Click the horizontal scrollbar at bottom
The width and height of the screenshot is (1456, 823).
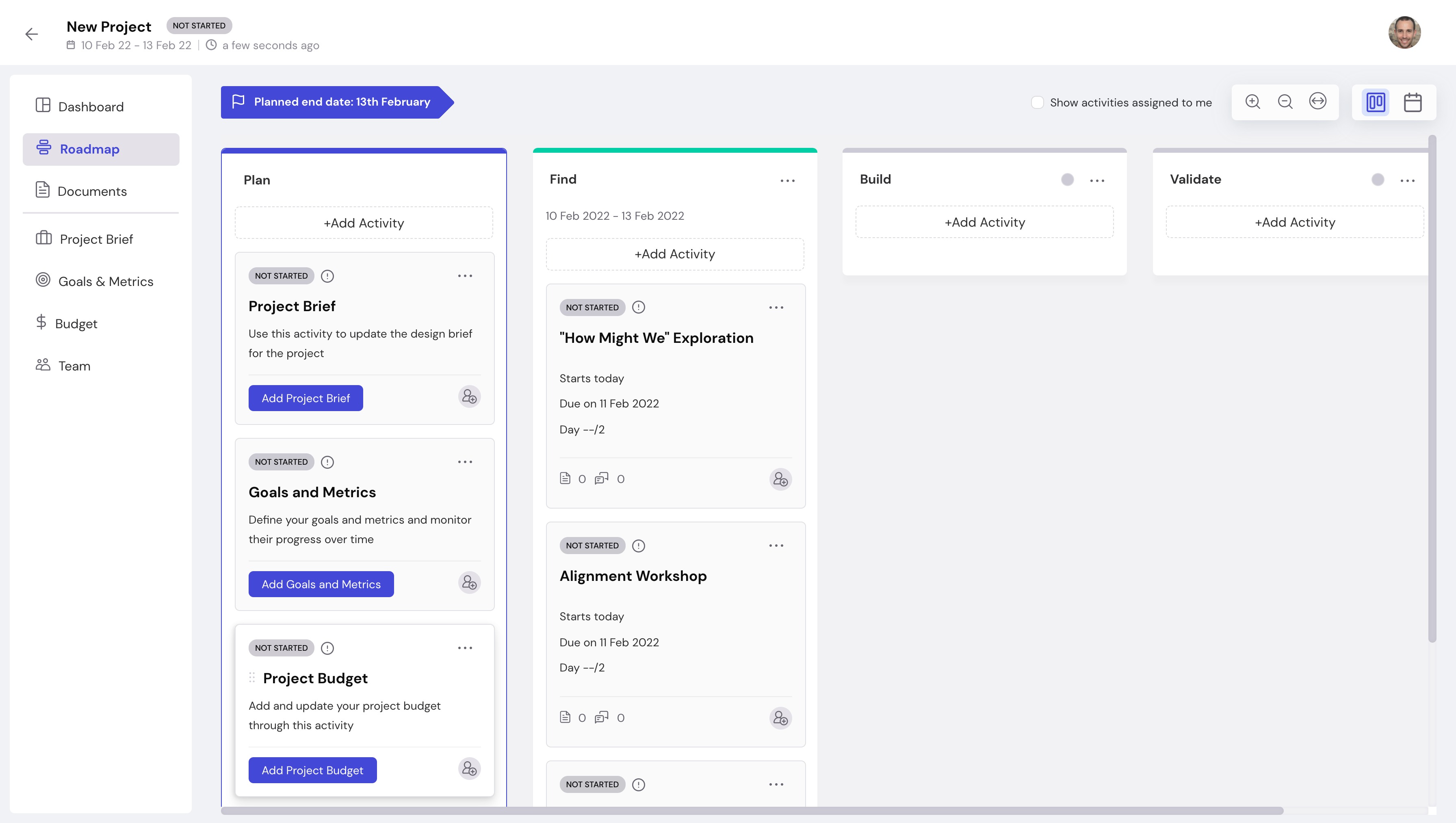tap(752, 810)
